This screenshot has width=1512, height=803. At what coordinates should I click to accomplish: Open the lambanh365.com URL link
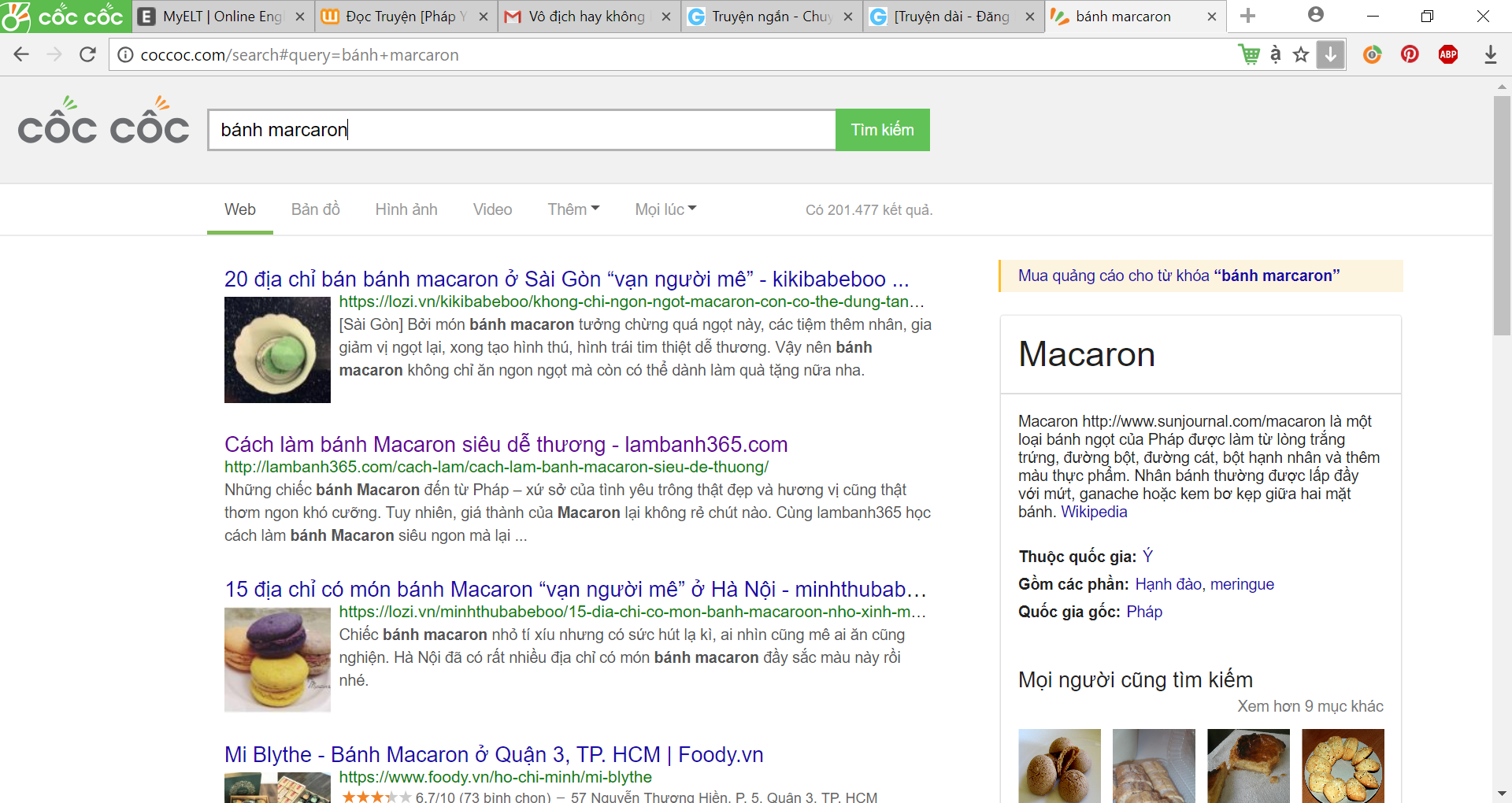pyautogui.click(x=496, y=467)
